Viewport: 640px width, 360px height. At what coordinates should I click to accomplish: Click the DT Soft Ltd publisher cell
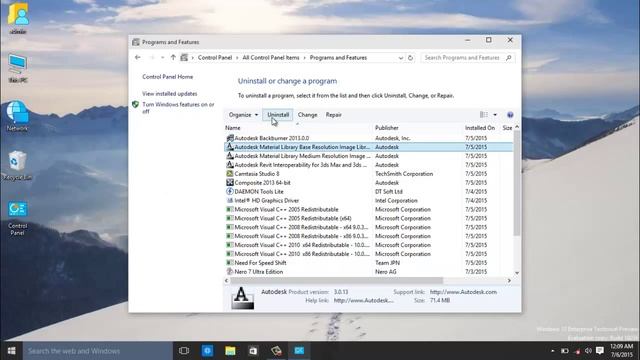point(389,191)
